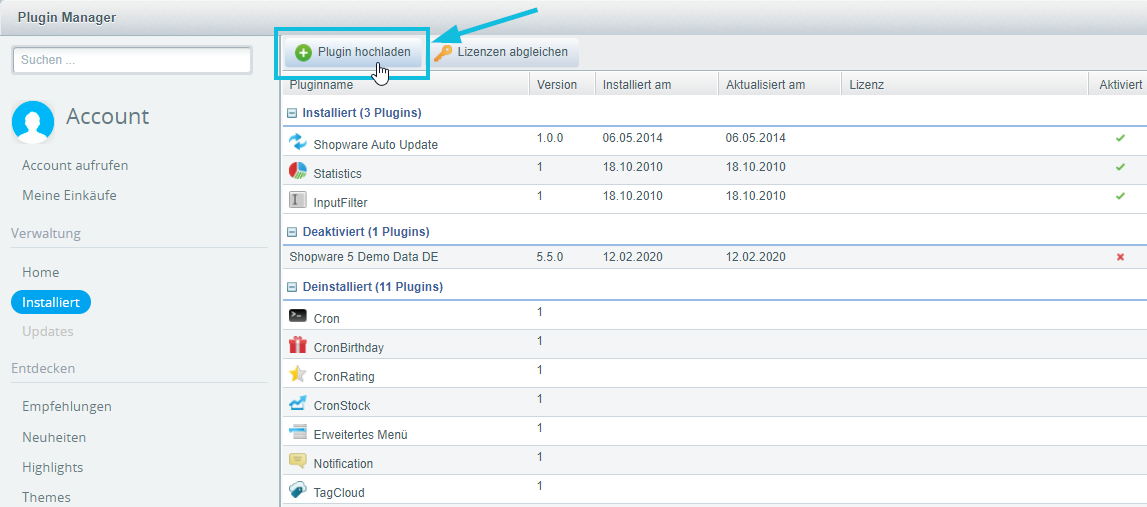Sort by the Version column header
This screenshot has width=1147, height=507.
pyautogui.click(x=562, y=85)
